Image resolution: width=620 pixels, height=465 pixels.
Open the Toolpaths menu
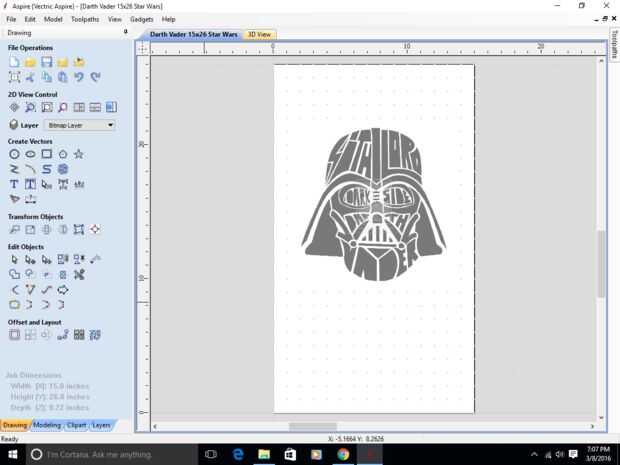[x=85, y=19]
